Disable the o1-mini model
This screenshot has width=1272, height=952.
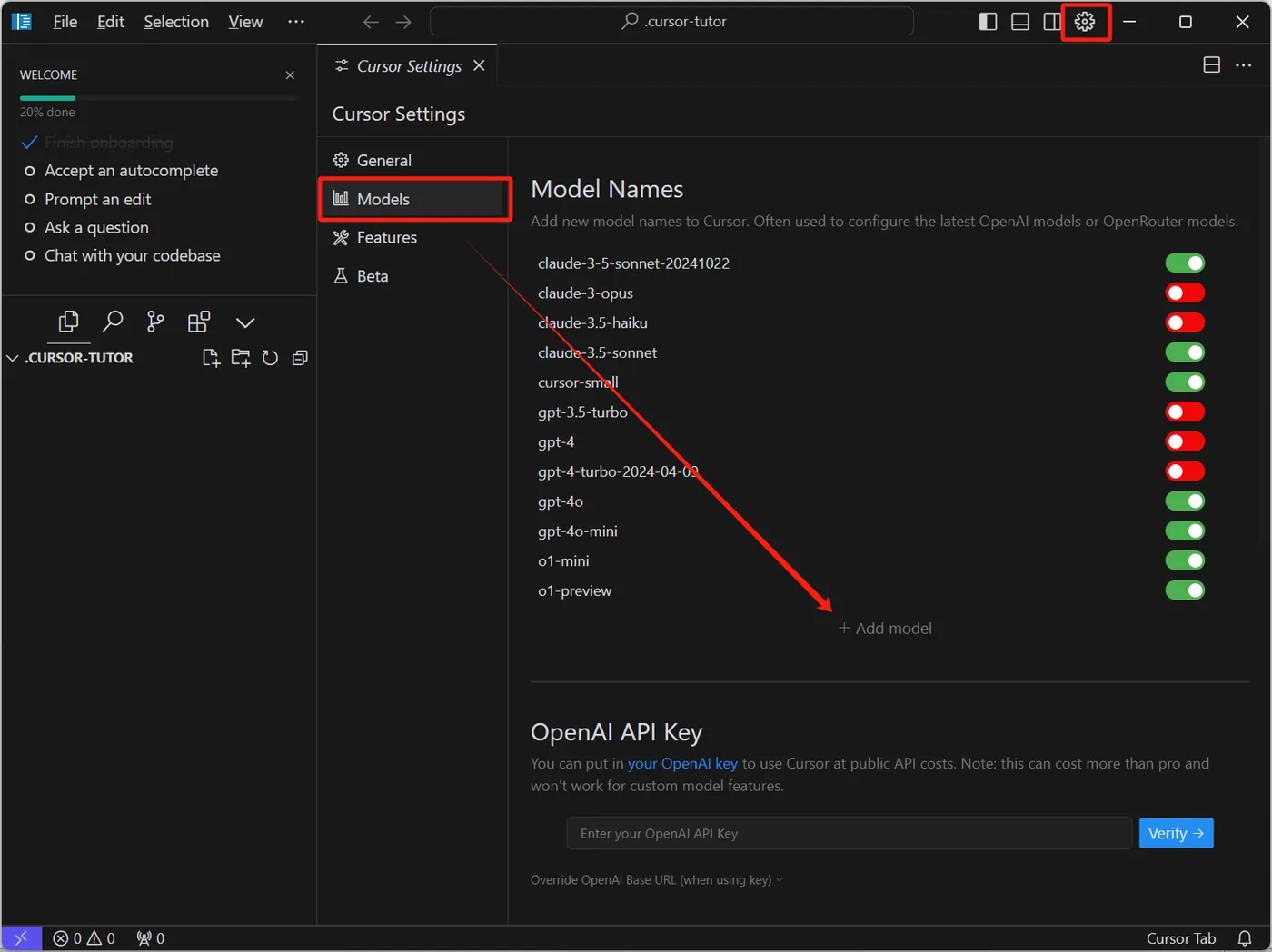pos(1185,560)
